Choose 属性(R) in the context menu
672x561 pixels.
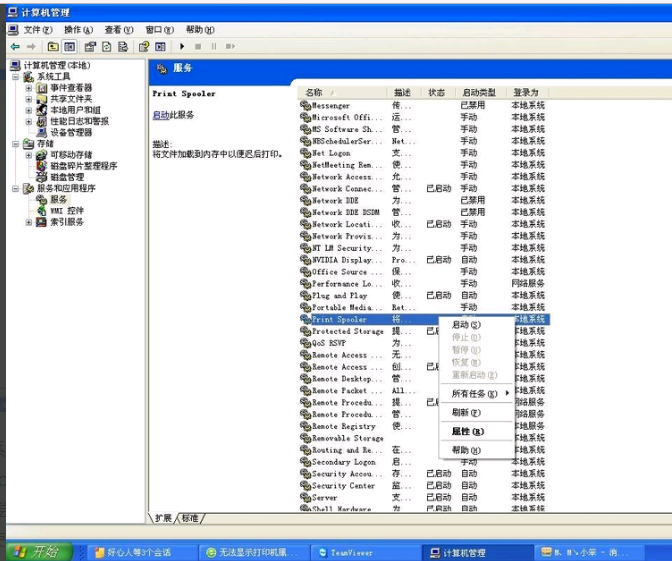click(x=477, y=431)
